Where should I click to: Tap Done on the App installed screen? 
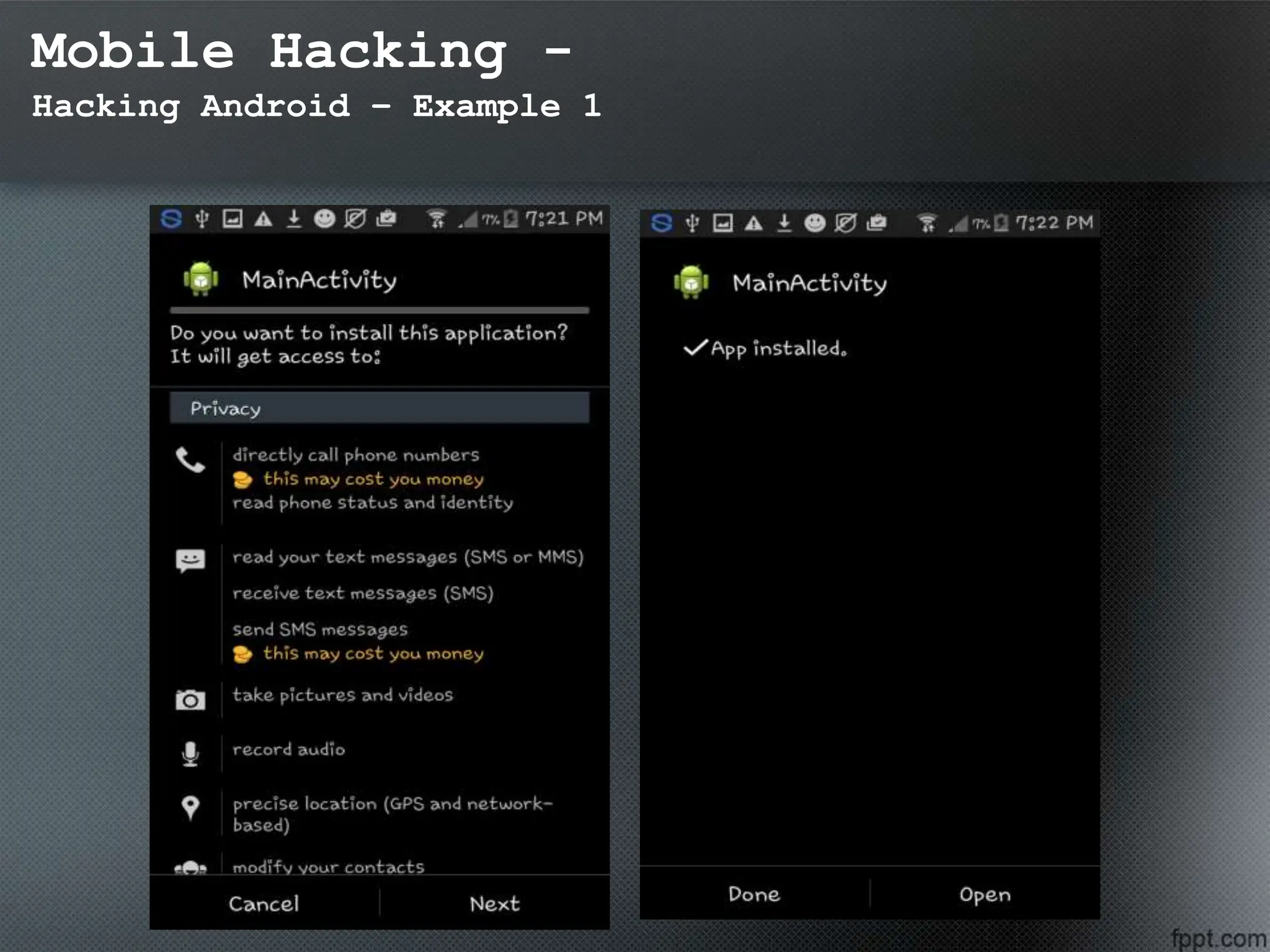tap(754, 894)
